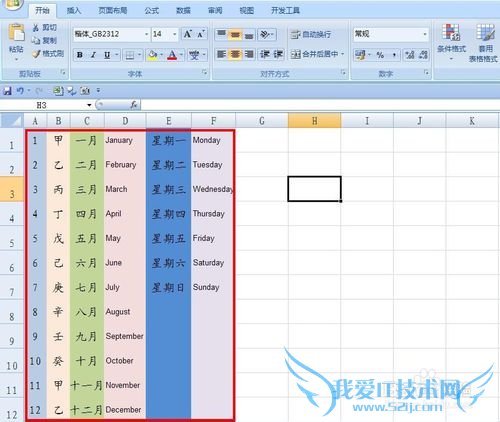Switch to the Home (开始) tab
This screenshot has width=500, height=422.
pyautogui.click(x=42, y=11)
